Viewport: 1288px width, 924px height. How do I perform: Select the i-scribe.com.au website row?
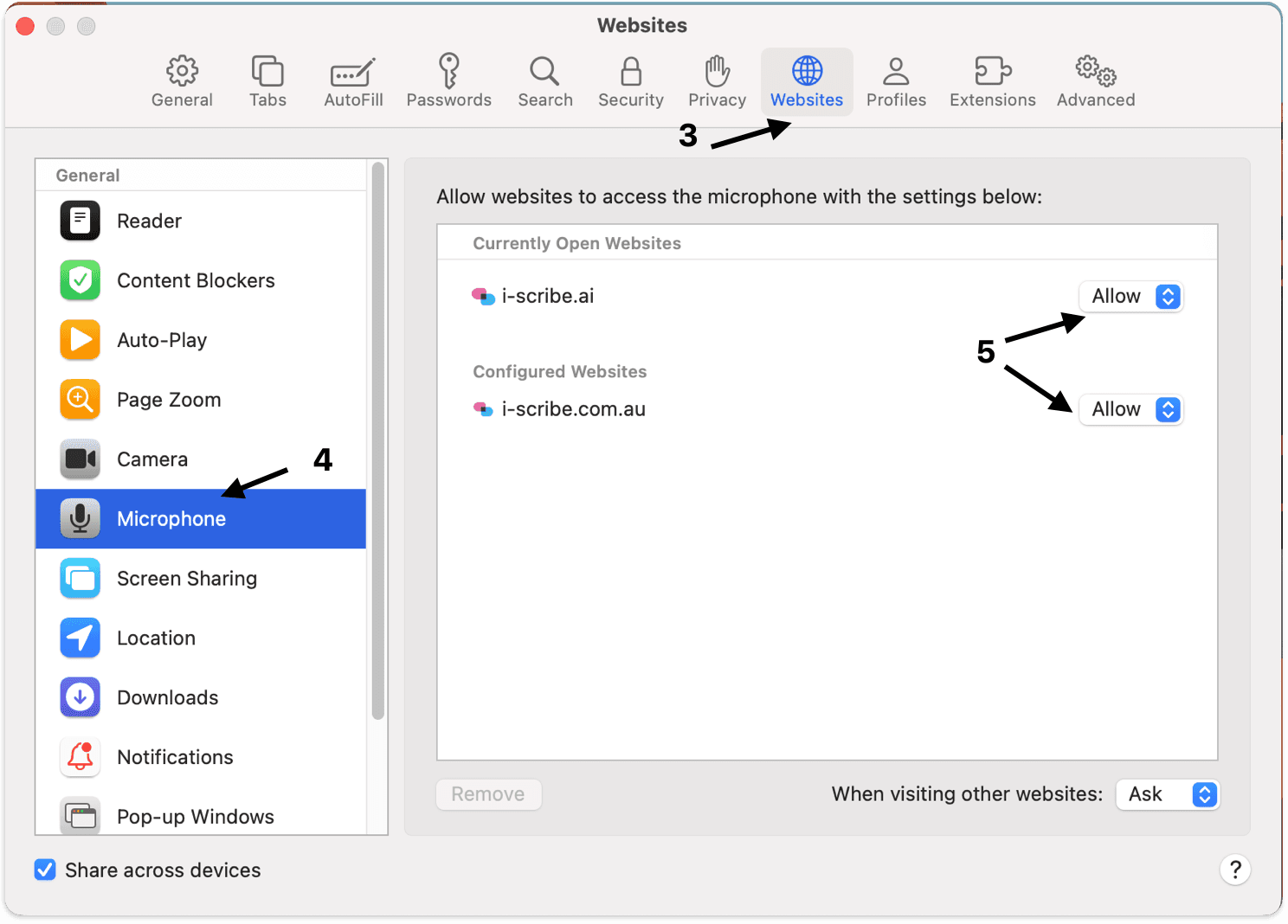(827, 409)
